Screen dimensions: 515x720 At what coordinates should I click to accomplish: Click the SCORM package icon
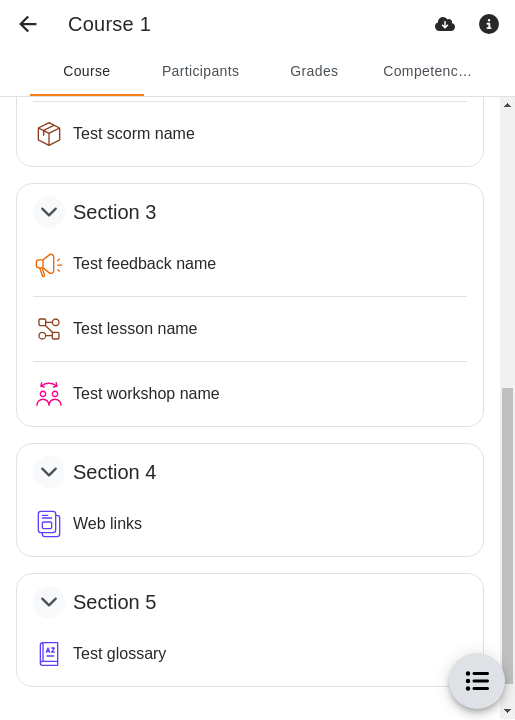coord(49,134)
